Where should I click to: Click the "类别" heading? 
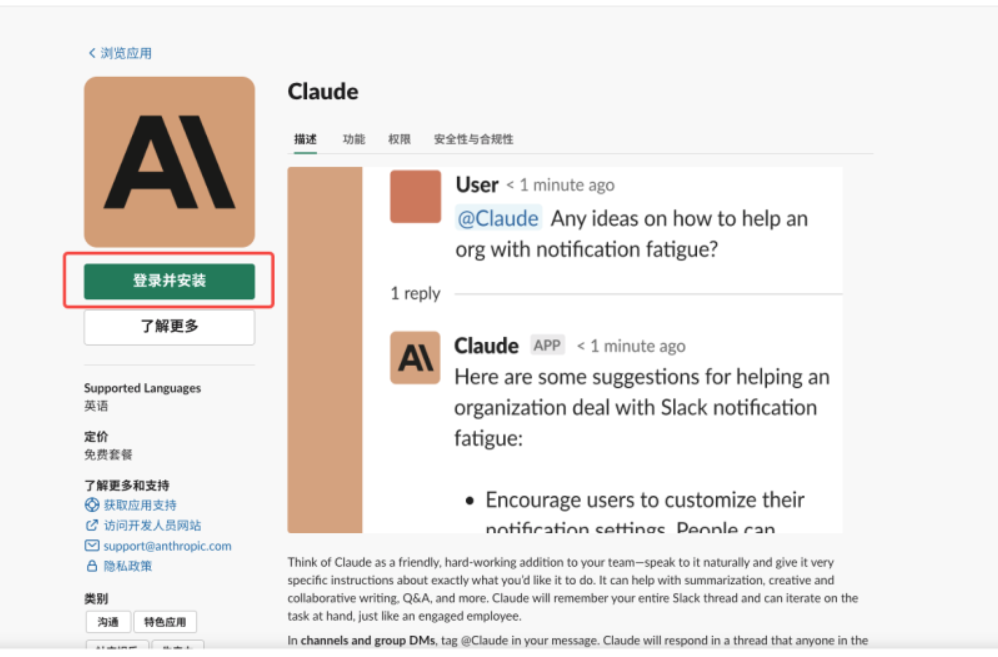coord(96,598)
